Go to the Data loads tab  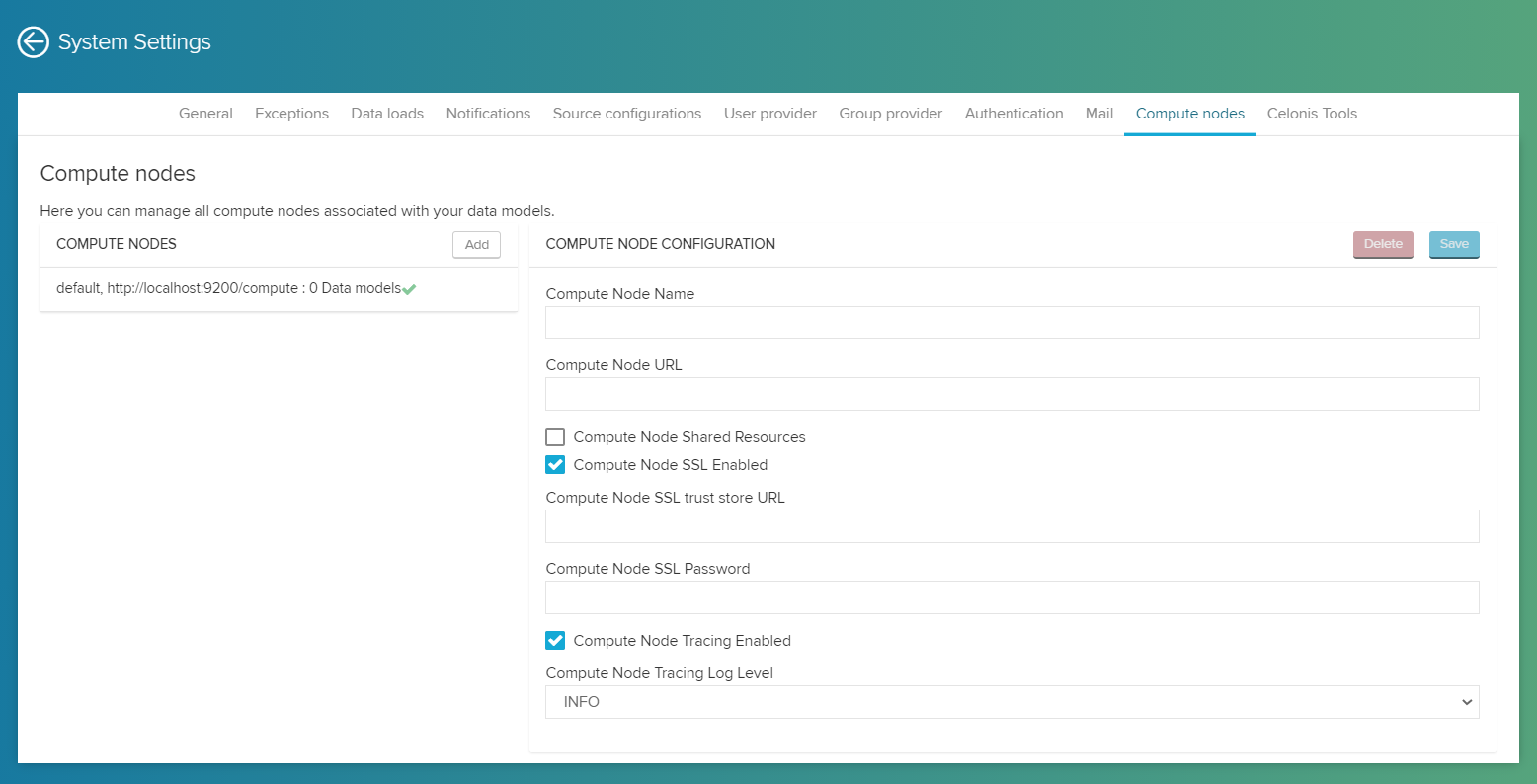click(x=387, y=114)
